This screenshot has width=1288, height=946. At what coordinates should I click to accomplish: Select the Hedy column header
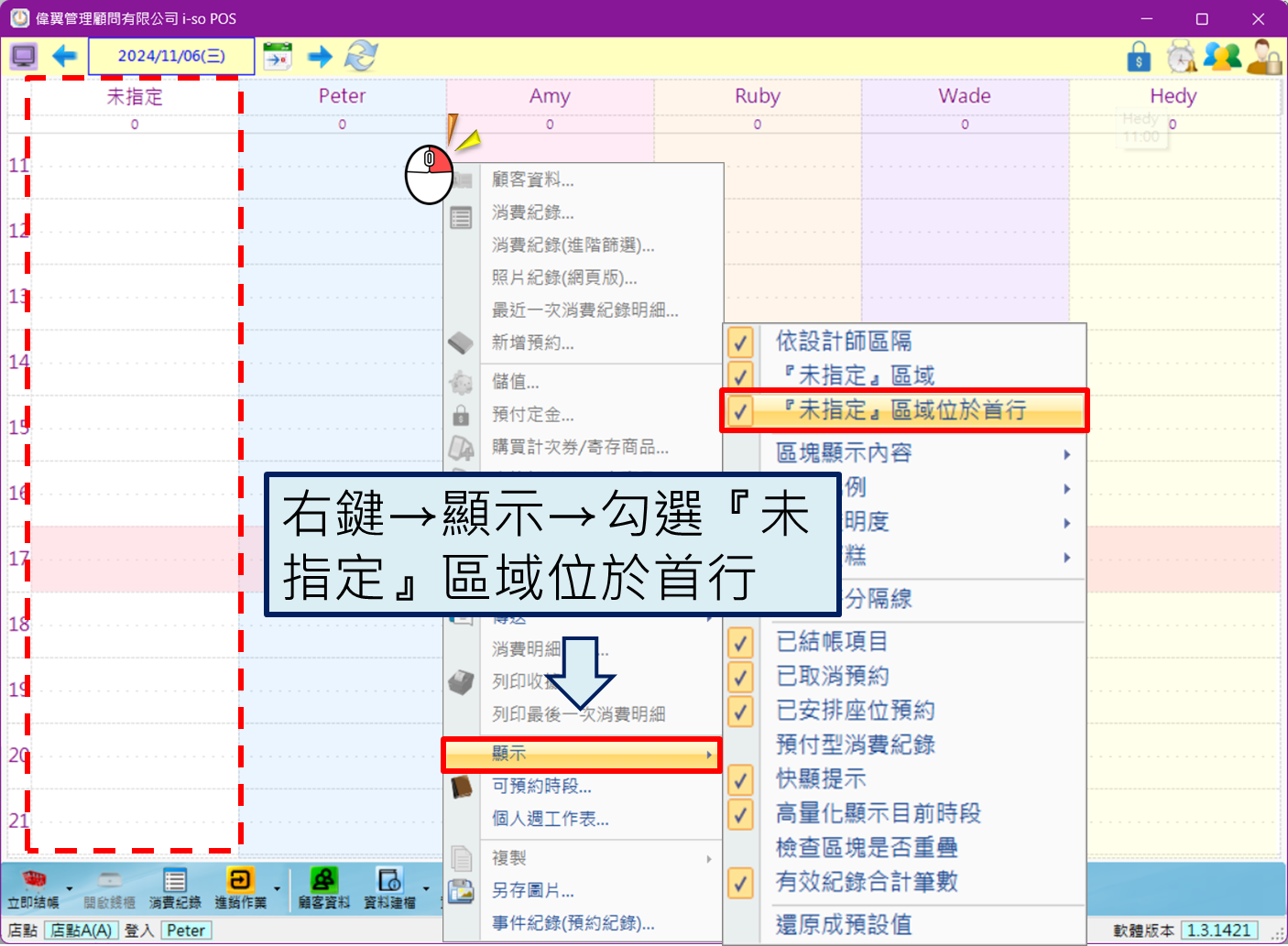click(1173, 96)
